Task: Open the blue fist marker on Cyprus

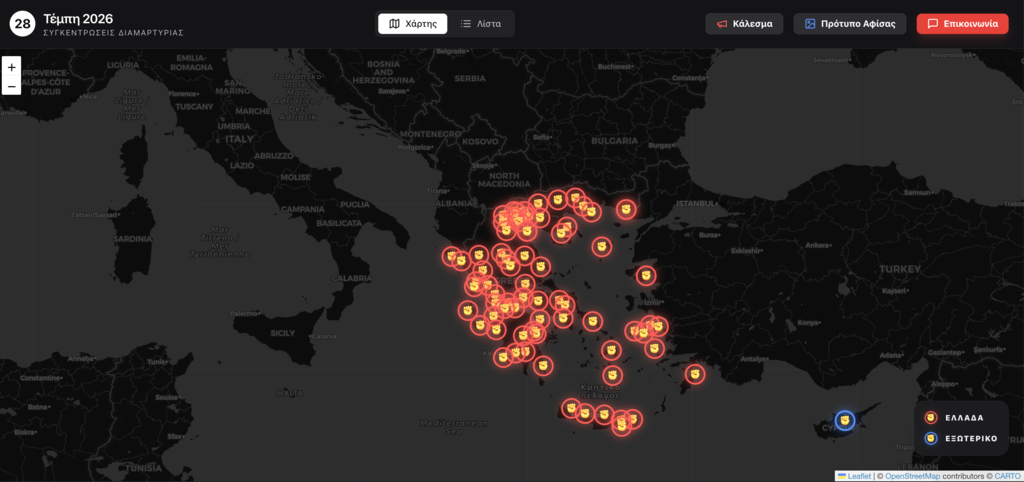Action: [845, 420]
